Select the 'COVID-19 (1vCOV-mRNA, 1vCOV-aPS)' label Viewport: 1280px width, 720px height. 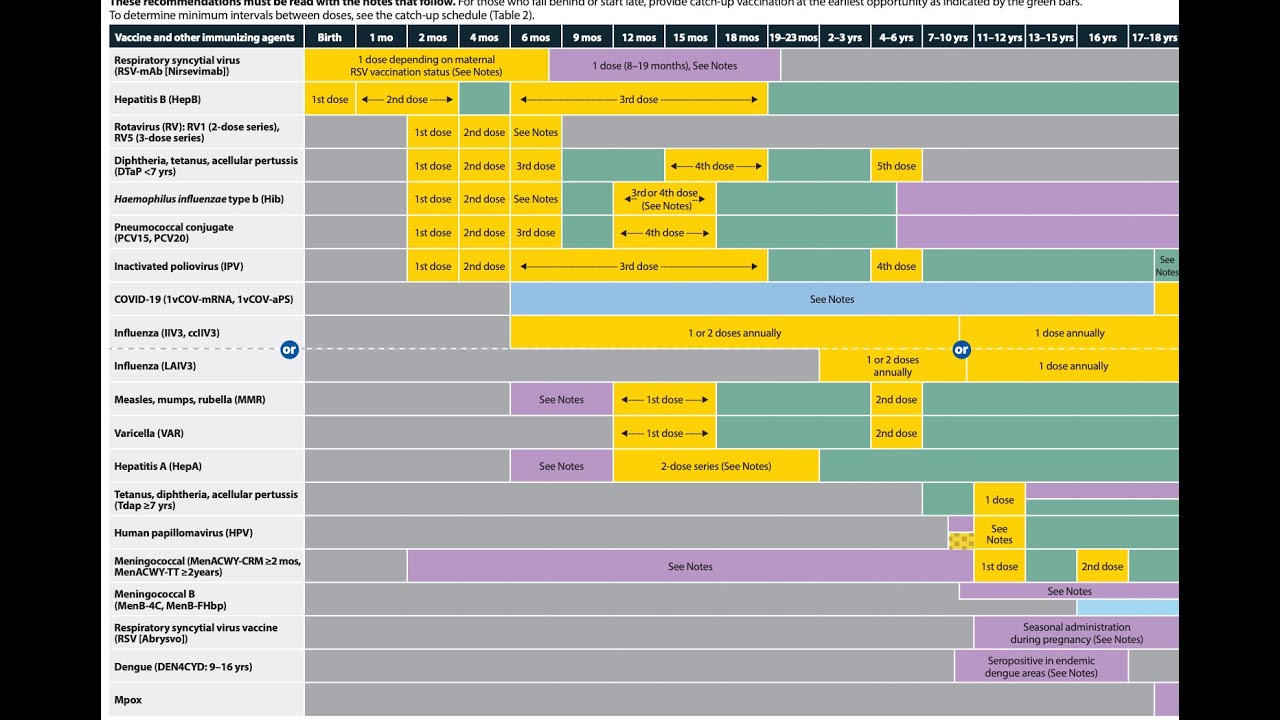click(x=205, y=299)
